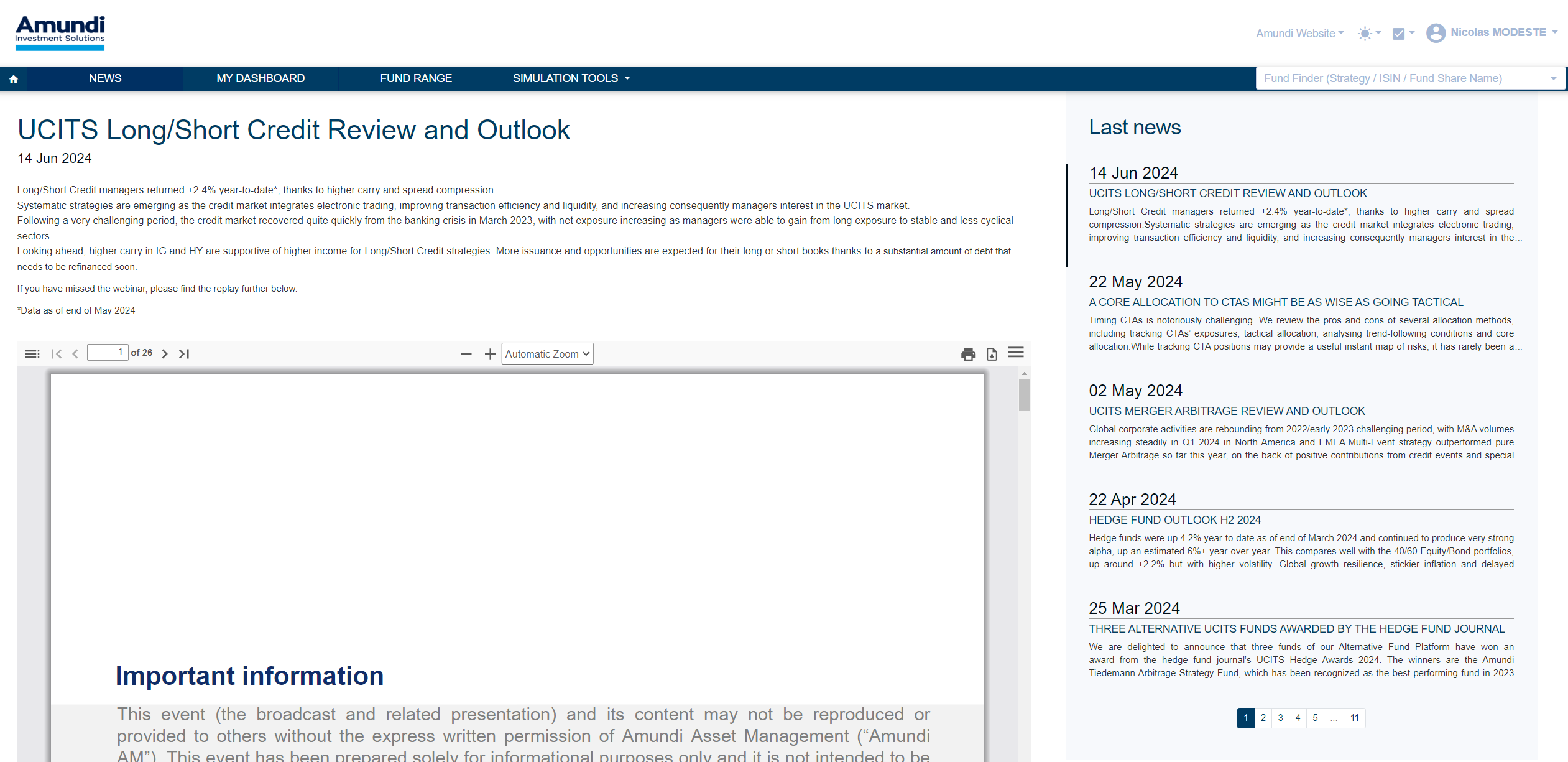Go to news page 4
1568x762 pixels.
[x=1298, y=718]
